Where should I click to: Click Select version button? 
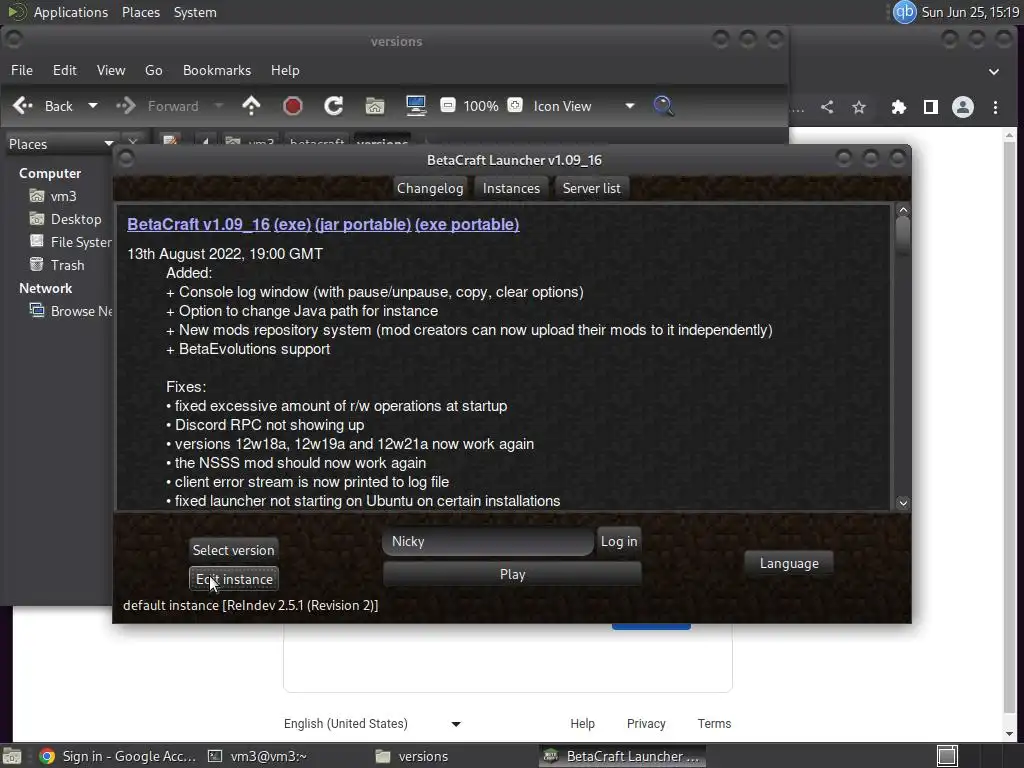[x=233, y=550]
